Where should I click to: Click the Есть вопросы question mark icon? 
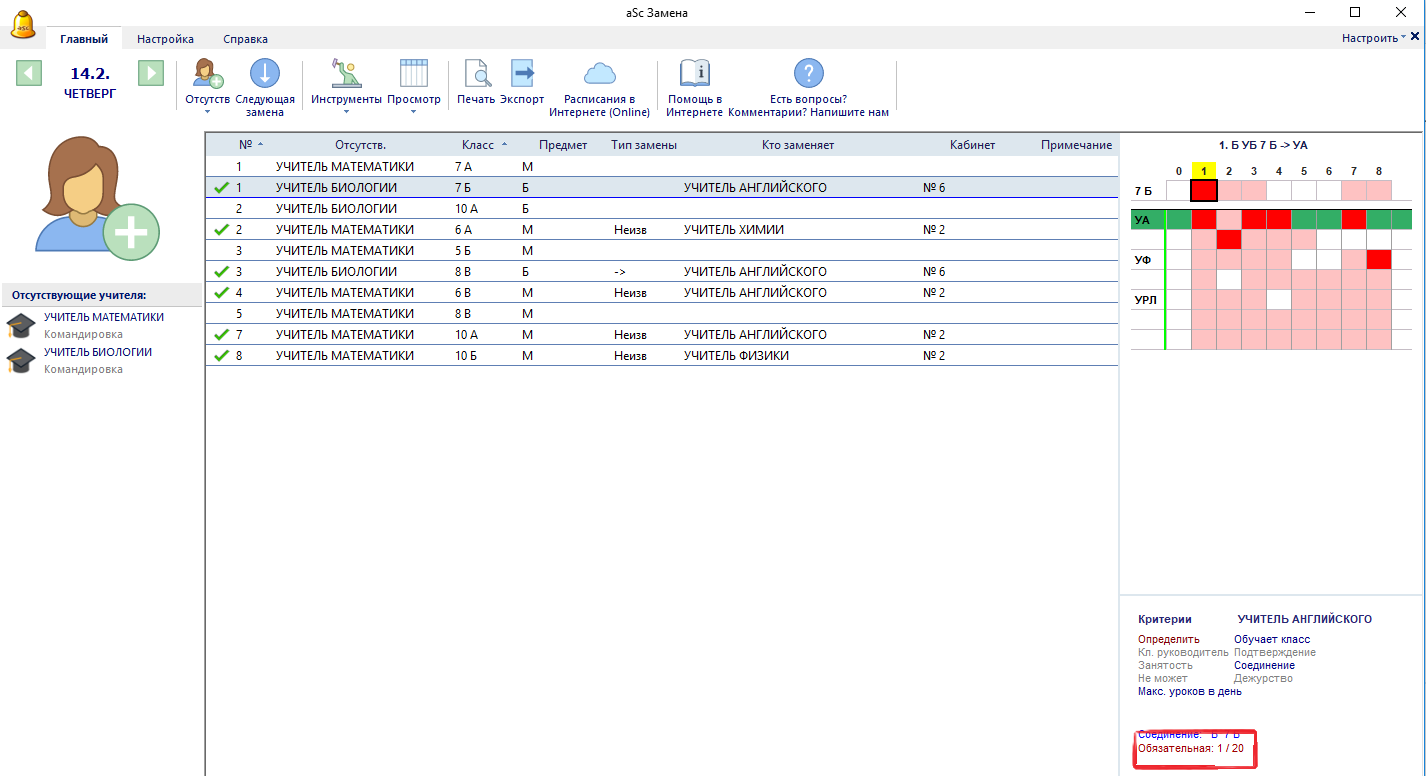pos(808,74)
